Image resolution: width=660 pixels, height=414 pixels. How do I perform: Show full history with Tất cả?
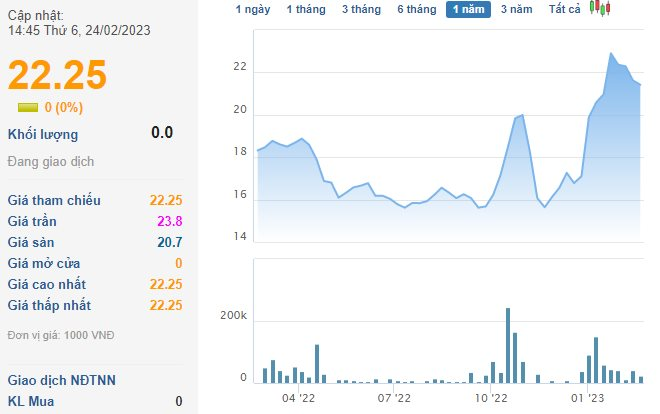564,9
